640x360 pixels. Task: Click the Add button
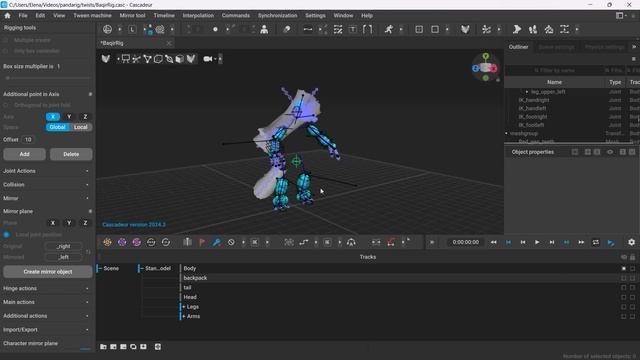(24, 154)
